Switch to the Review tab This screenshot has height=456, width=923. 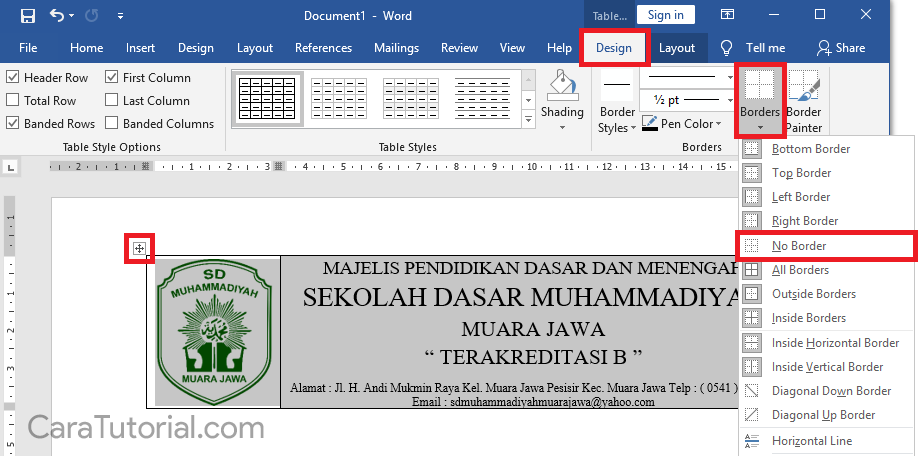coord(459,48)
